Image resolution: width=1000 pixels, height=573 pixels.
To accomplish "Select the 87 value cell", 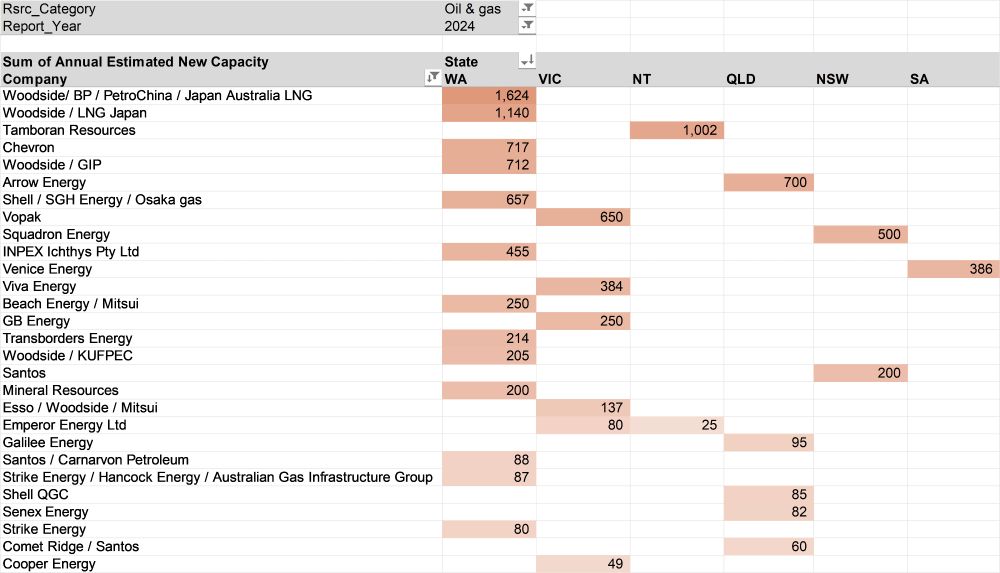I will [x=489, y=477].
